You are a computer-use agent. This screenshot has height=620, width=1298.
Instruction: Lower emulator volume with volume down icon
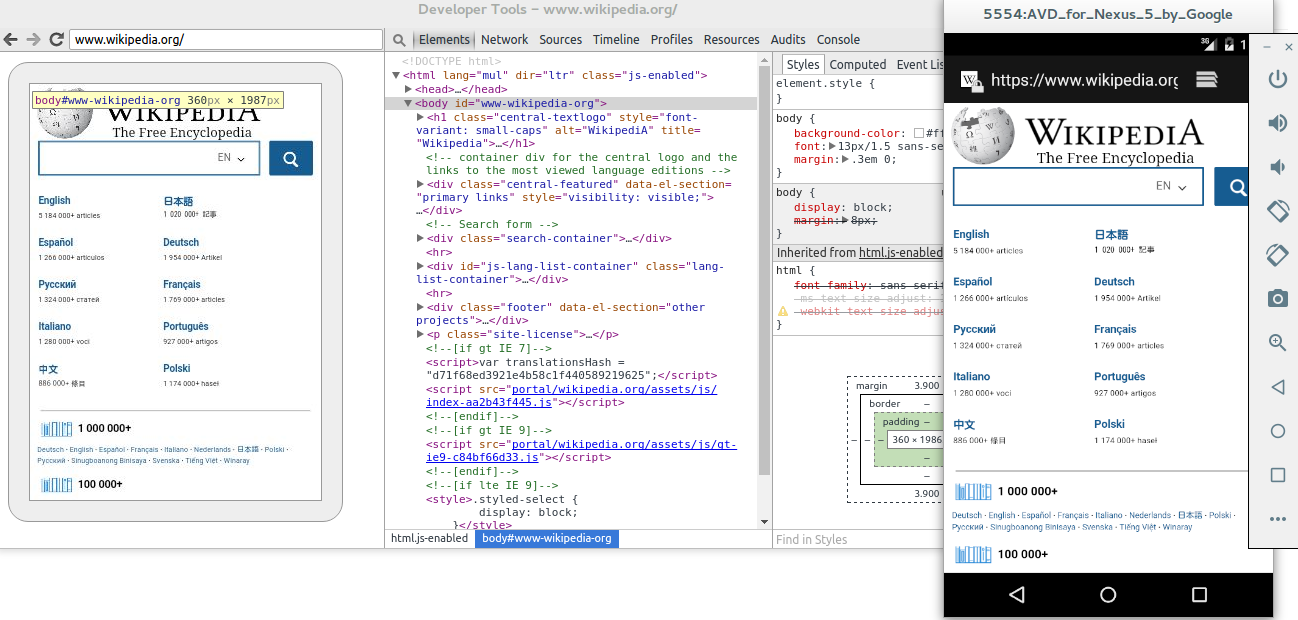pyautogui.click(x=1277, y=166)
